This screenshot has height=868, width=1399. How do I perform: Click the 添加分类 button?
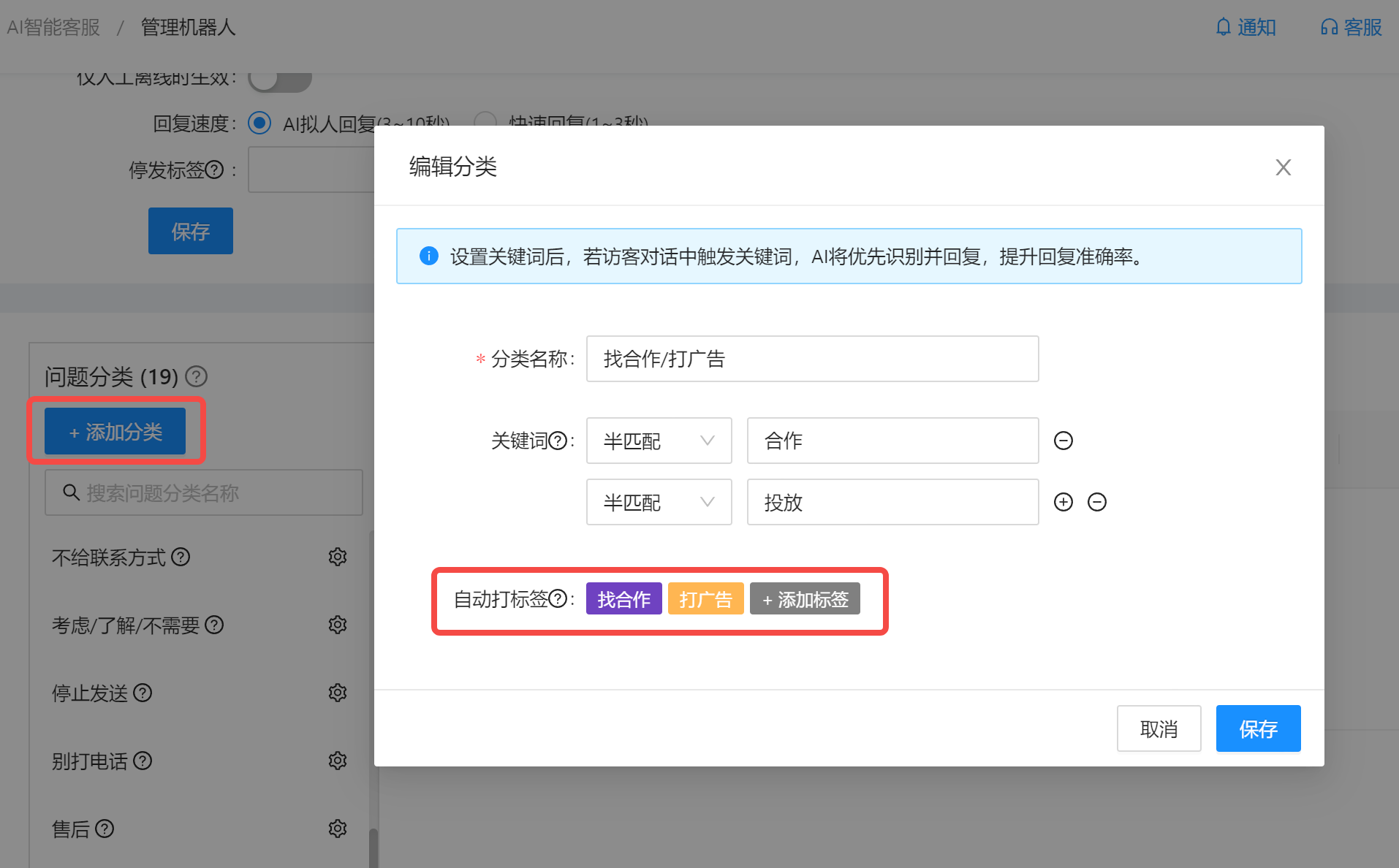click(116, 431)
